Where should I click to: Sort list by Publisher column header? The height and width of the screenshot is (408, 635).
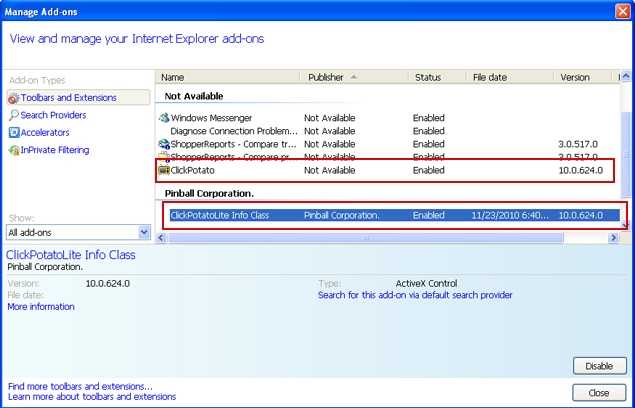(x=354, y=77)
